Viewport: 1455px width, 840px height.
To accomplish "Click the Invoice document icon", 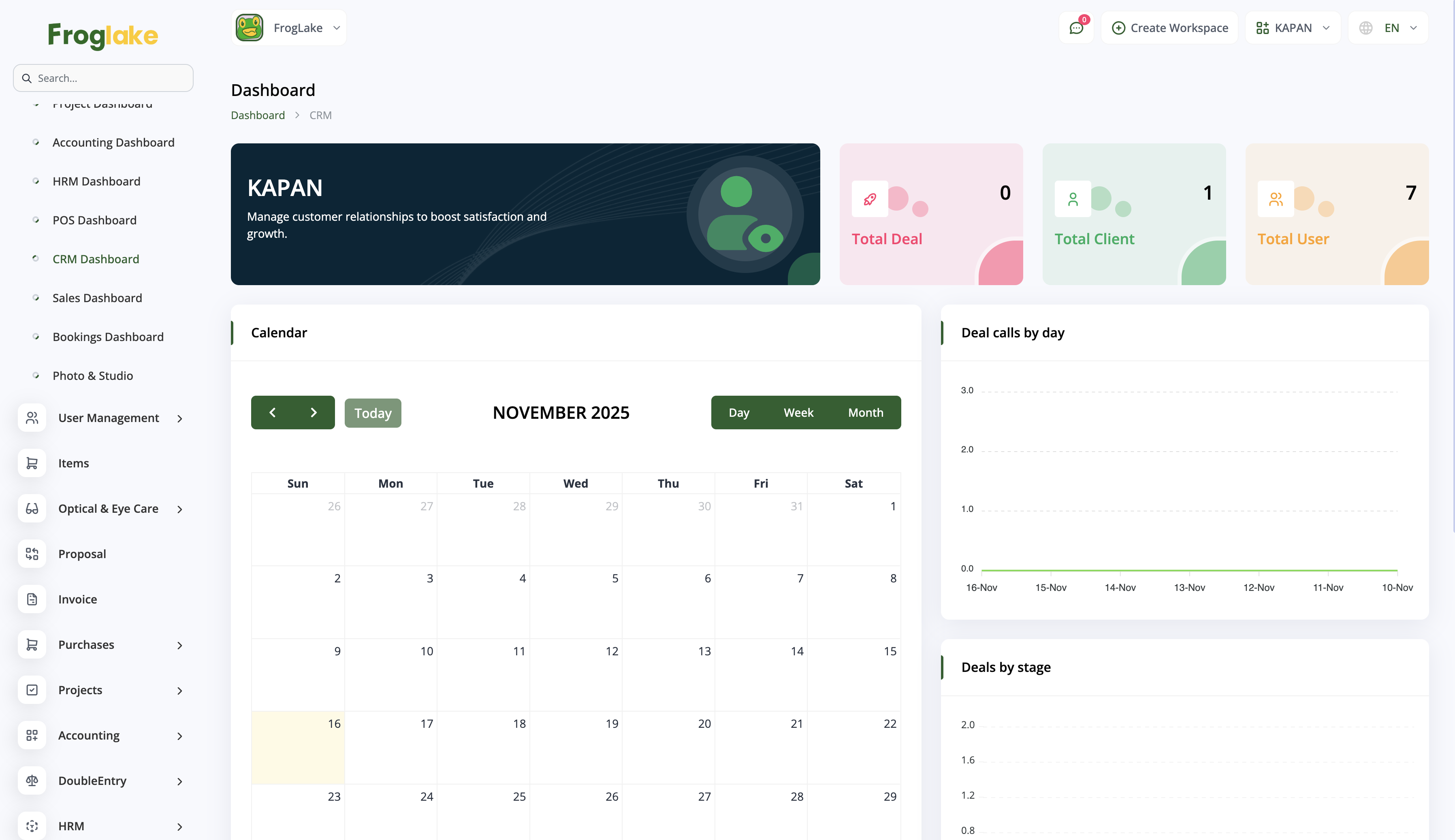I will coord(32,599).
